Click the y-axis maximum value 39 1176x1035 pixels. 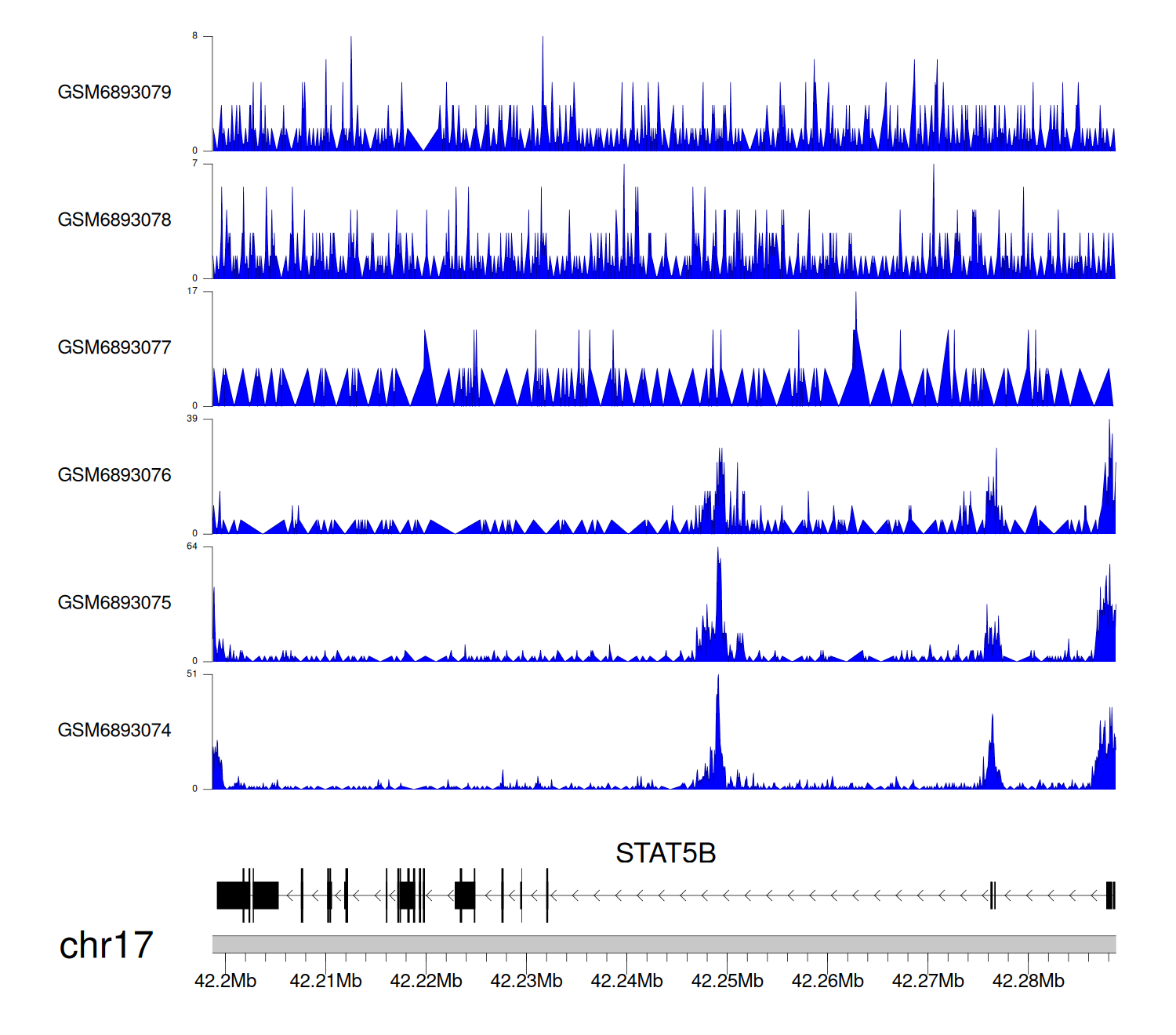click(x=192, y=419)
